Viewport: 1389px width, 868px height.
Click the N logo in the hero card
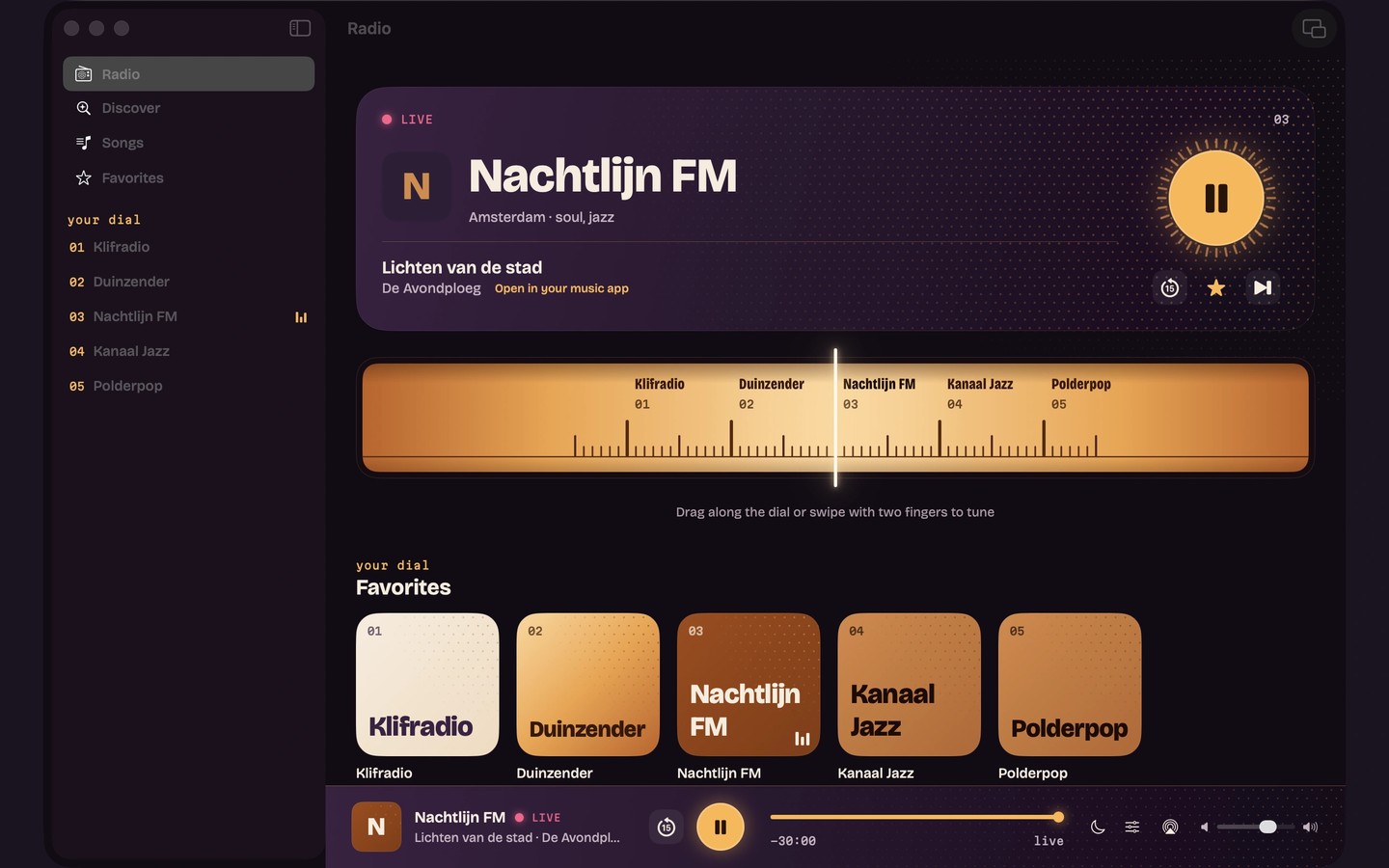417,187
